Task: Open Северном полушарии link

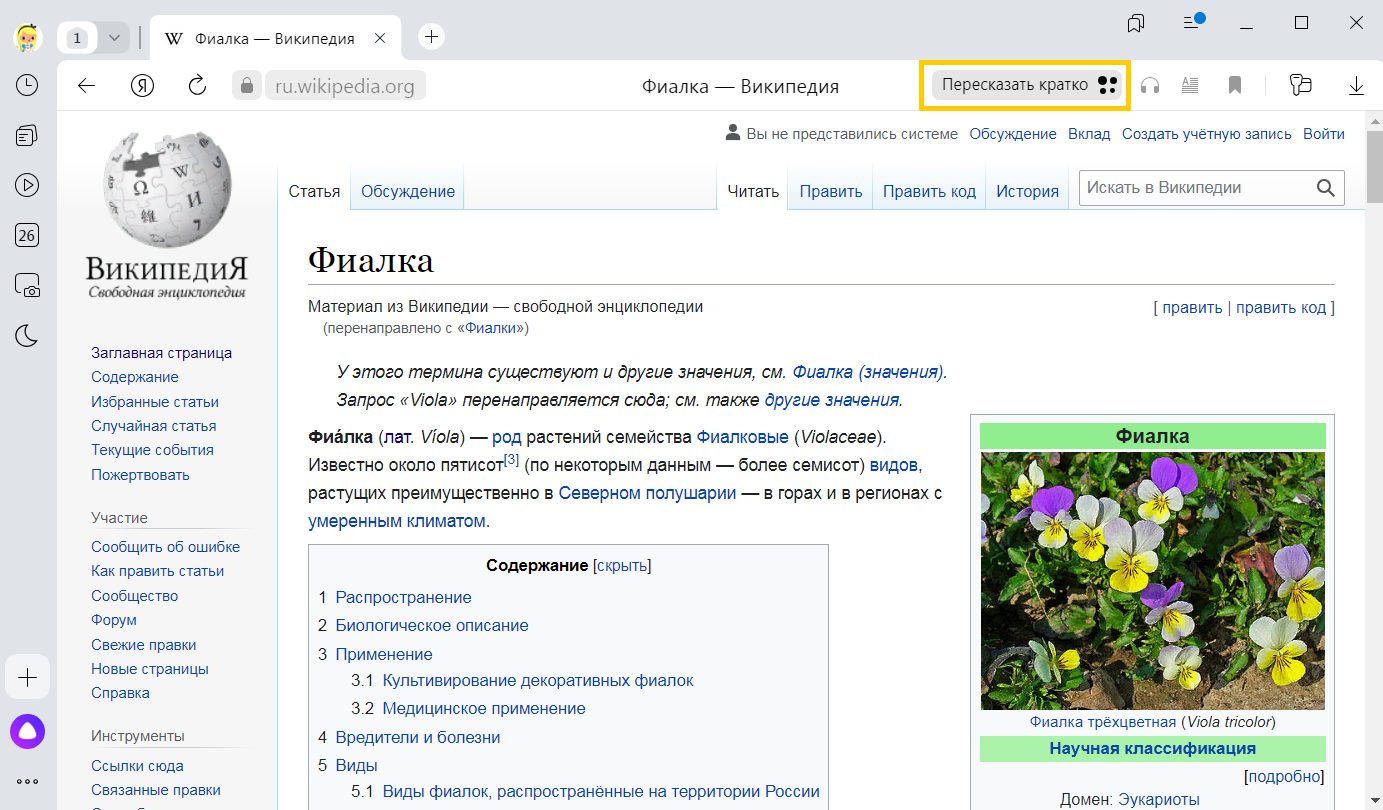Action: 648,493
